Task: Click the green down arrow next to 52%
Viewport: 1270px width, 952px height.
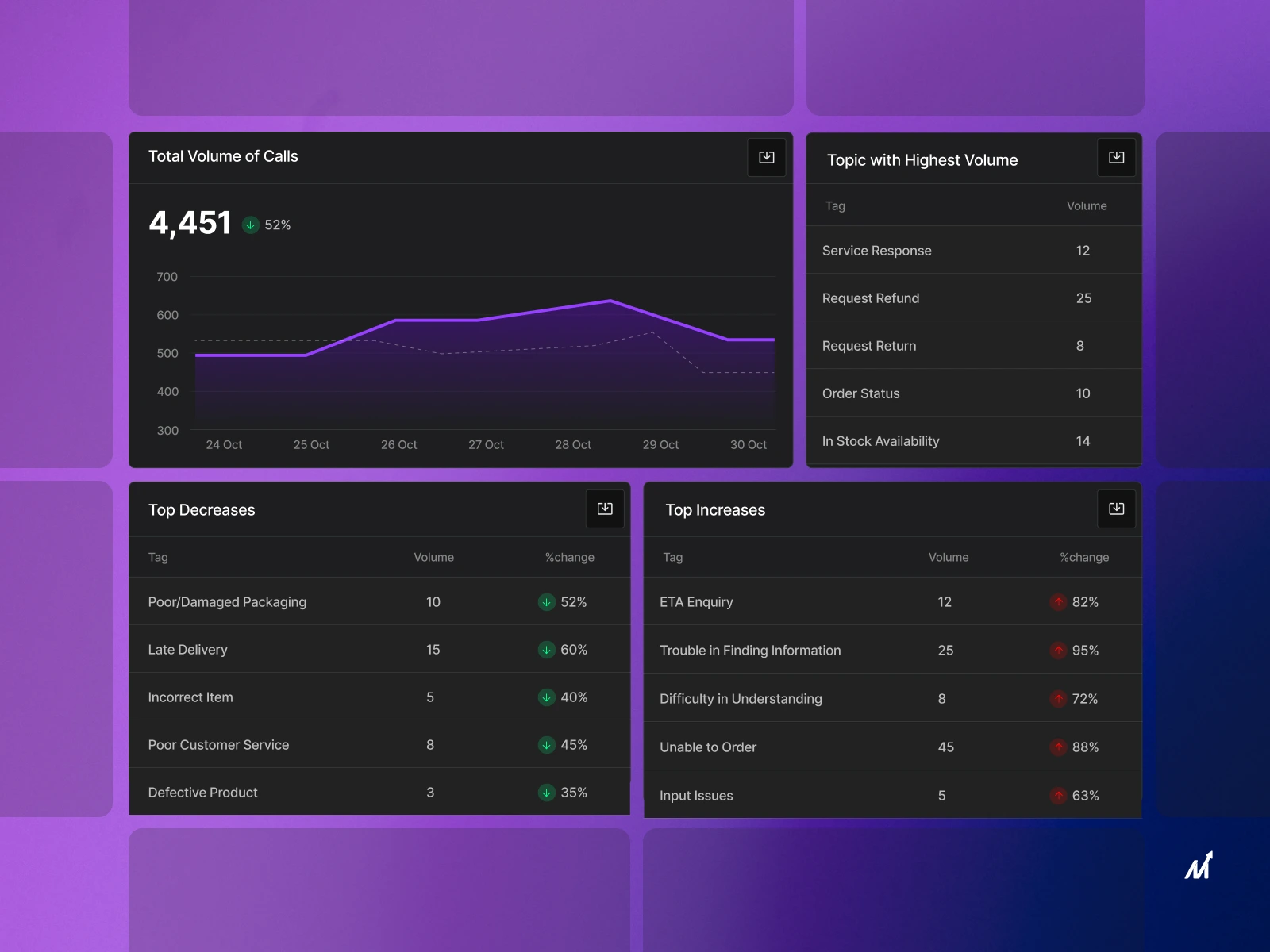Action: tap(252, 225)
